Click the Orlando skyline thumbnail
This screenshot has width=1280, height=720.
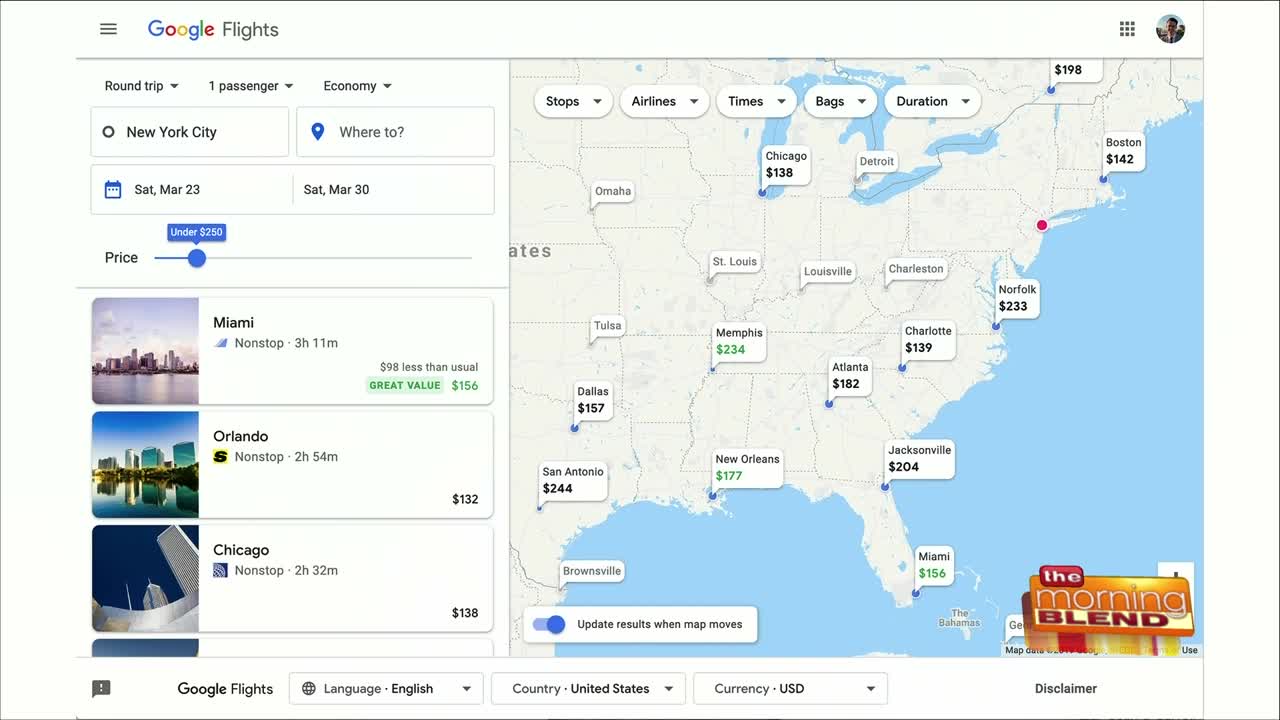click(x=145, y=465)
